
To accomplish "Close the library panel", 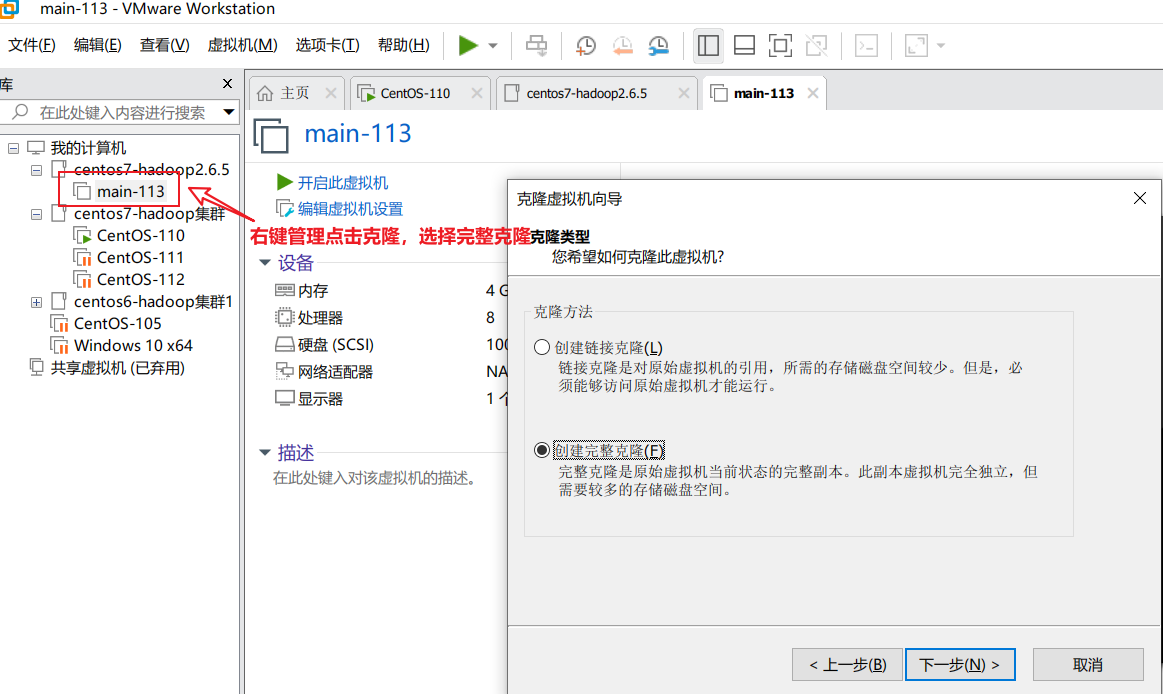I will [228, 84].
